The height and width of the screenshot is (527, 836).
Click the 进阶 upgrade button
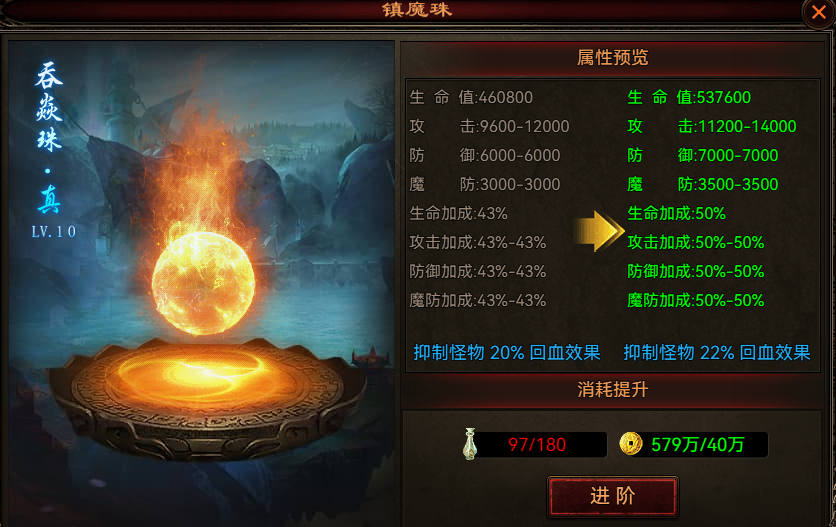(613, 496)
